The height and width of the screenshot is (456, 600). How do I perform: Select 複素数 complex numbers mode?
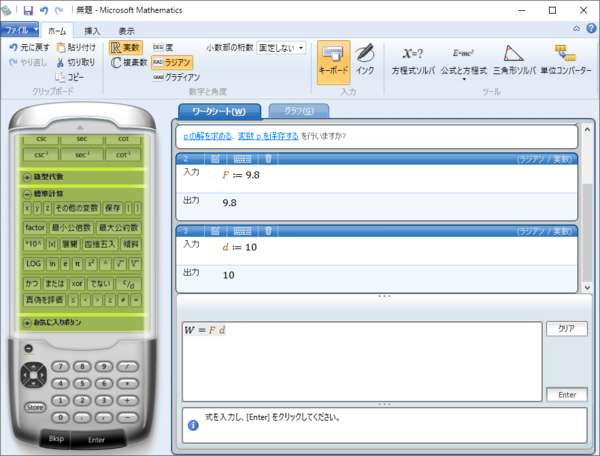[x=129, y=62]
